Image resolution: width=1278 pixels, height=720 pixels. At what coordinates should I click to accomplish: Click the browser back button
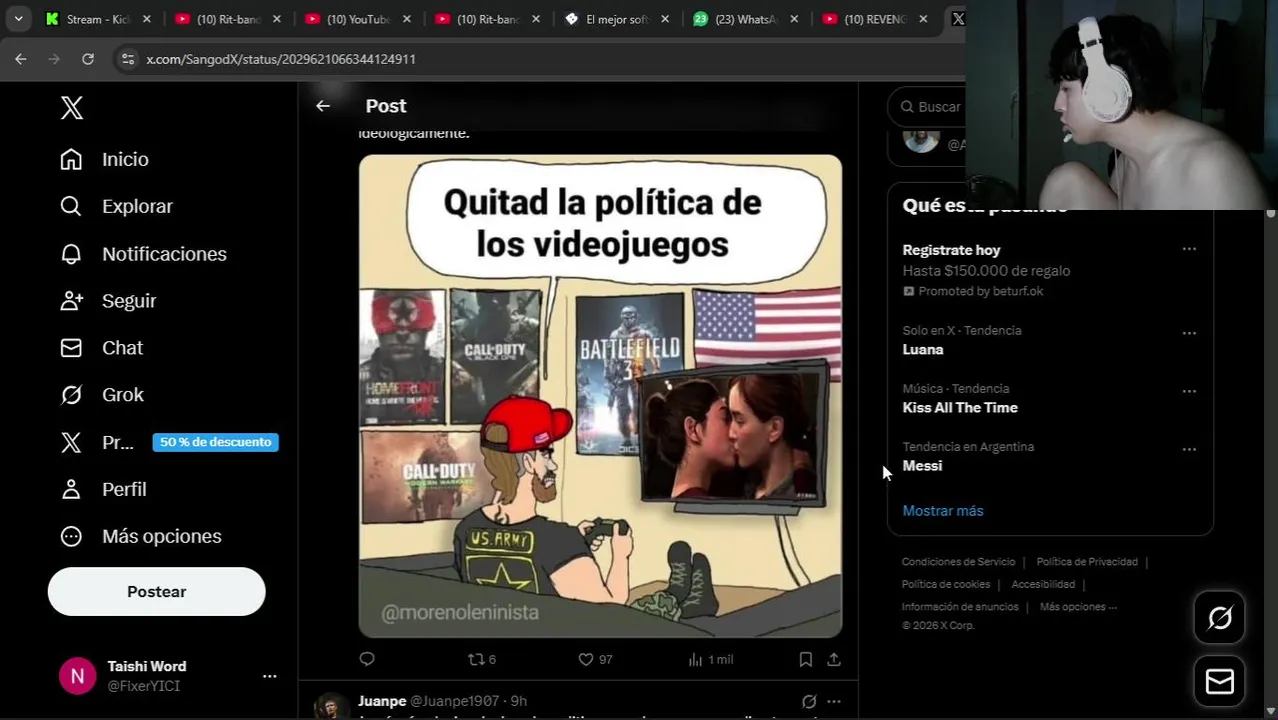click(21, 59)
